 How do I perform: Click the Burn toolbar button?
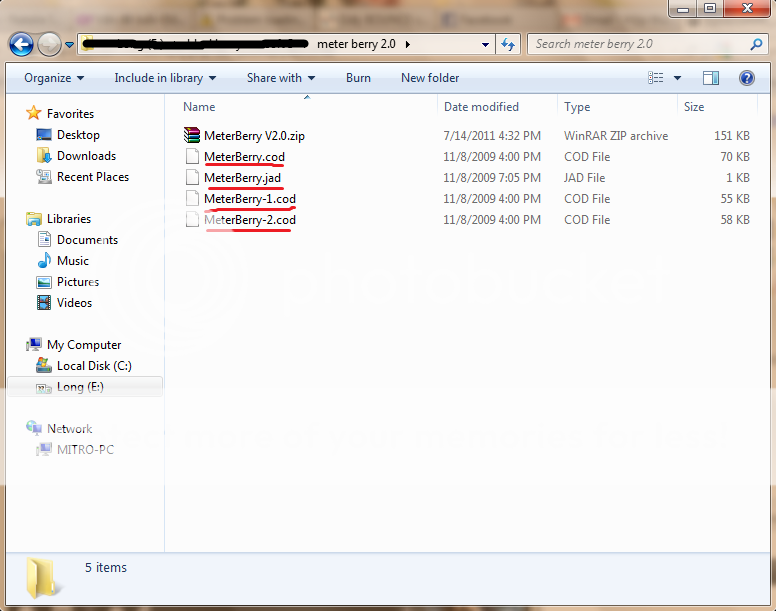(x=358, y=78)
